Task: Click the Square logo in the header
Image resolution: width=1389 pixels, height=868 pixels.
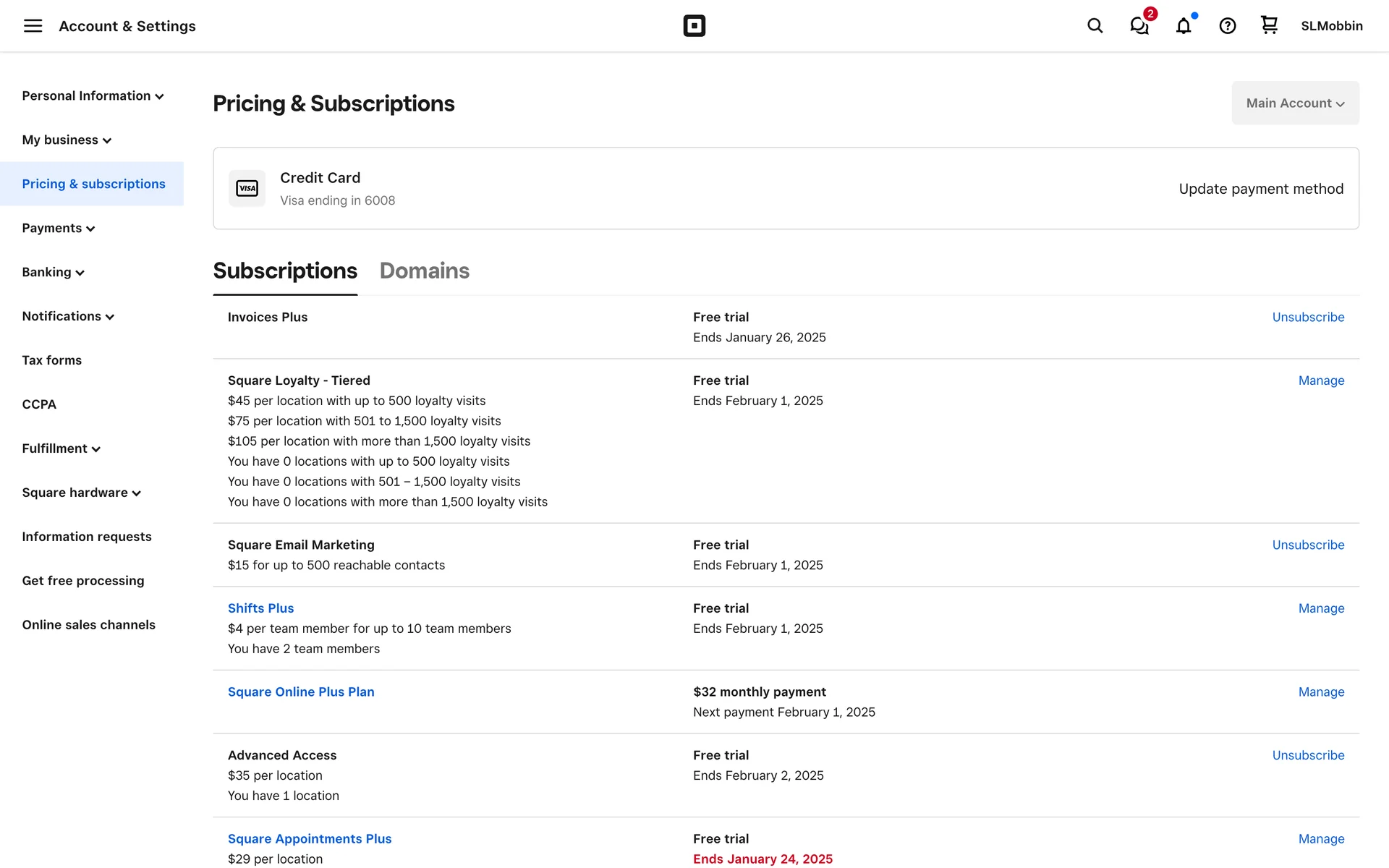Action: 694,26
